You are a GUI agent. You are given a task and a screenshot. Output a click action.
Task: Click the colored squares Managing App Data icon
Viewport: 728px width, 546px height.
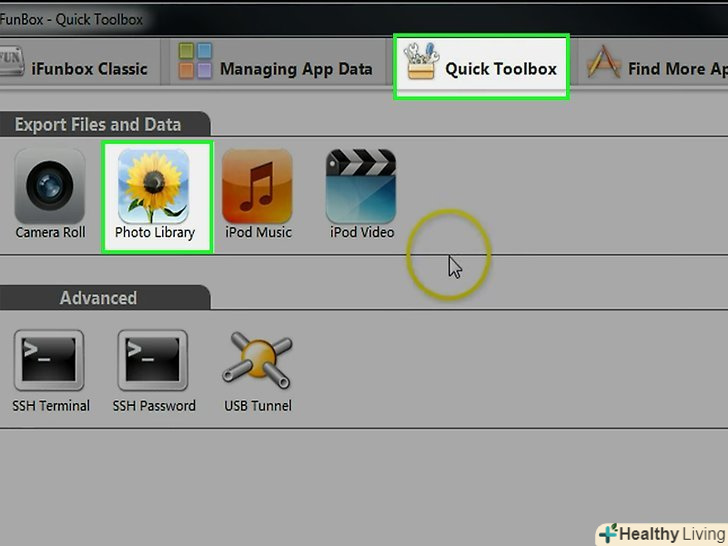tap(195, 61)
